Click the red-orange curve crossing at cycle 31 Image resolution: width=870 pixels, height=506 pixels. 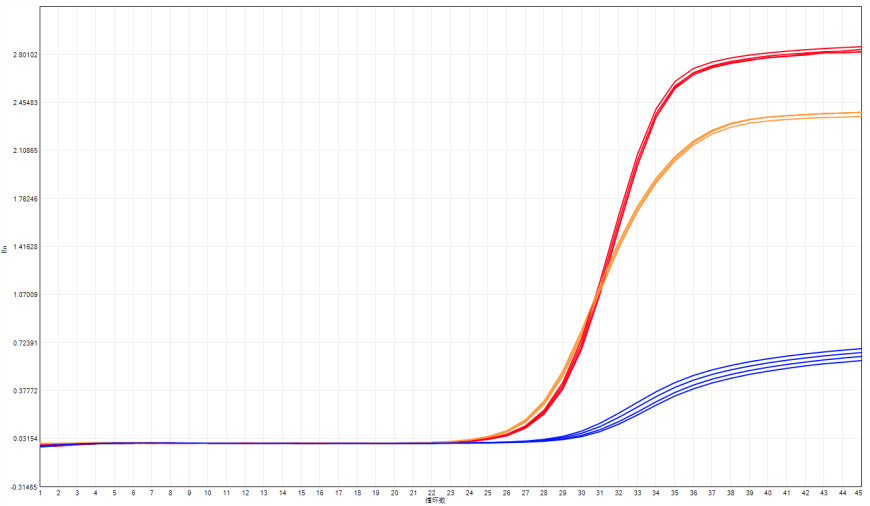point(598,297)
